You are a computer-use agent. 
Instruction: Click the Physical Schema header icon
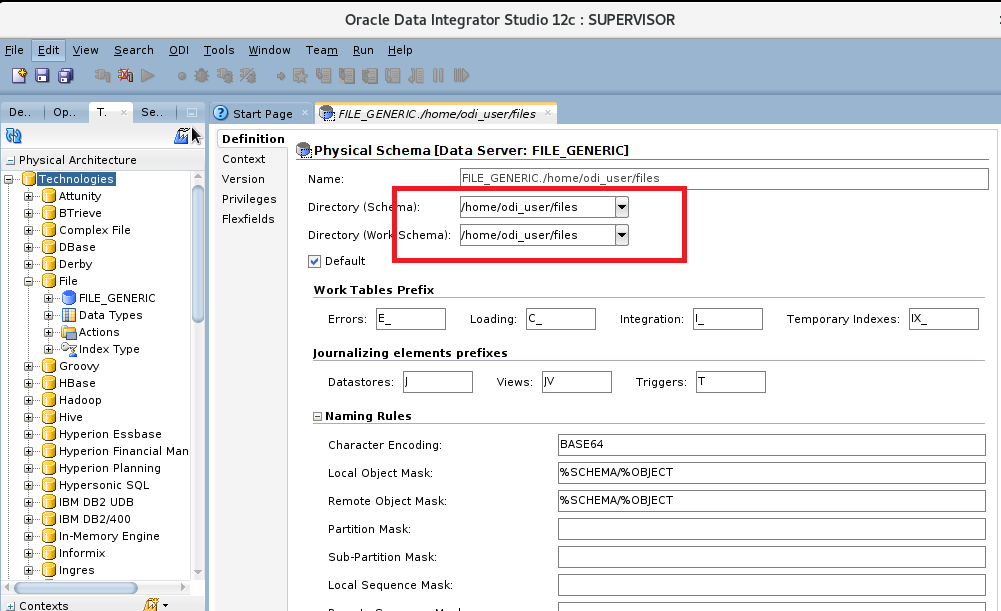coord(304,150)
